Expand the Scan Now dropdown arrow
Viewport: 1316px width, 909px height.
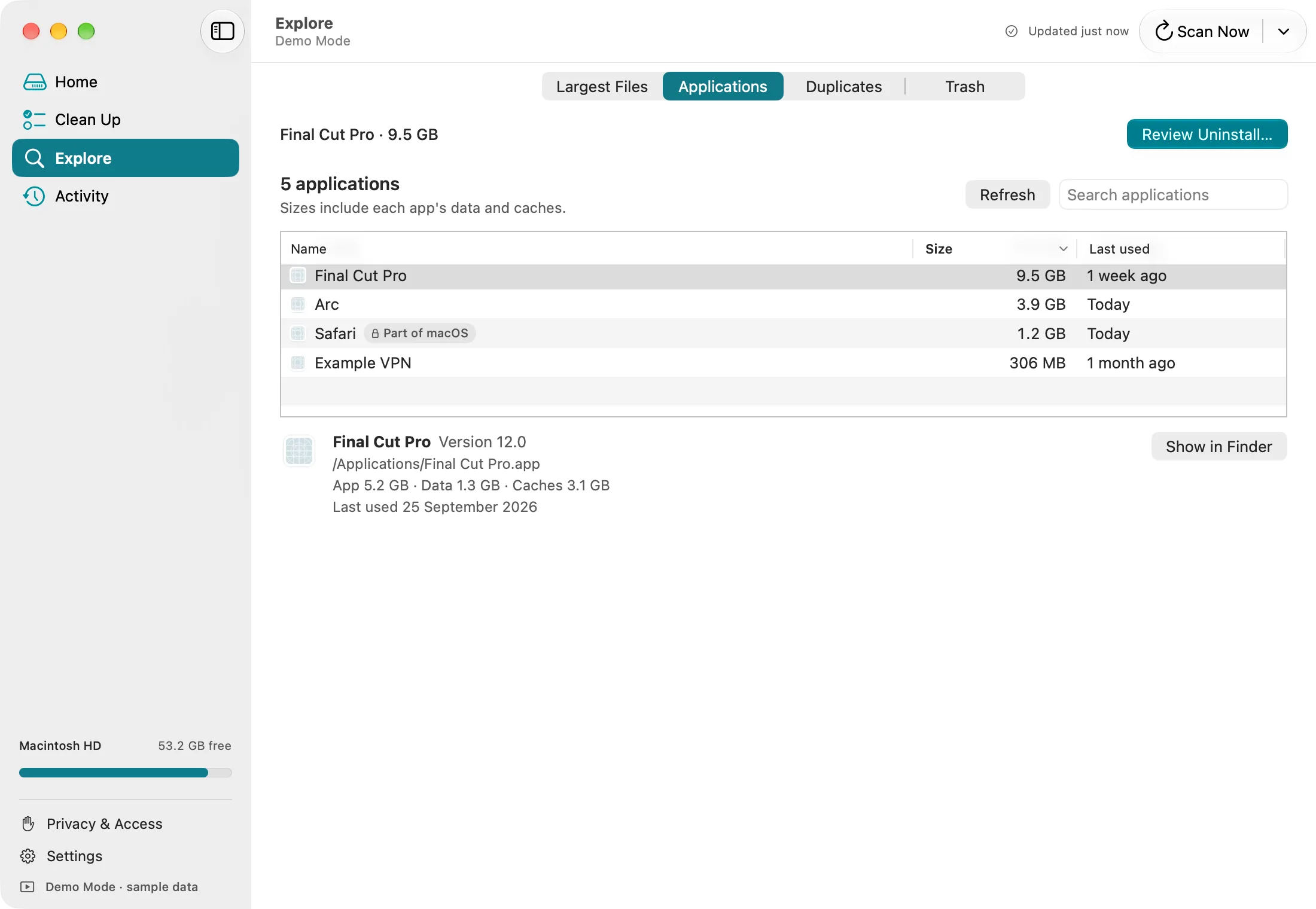pos(1284,31)
